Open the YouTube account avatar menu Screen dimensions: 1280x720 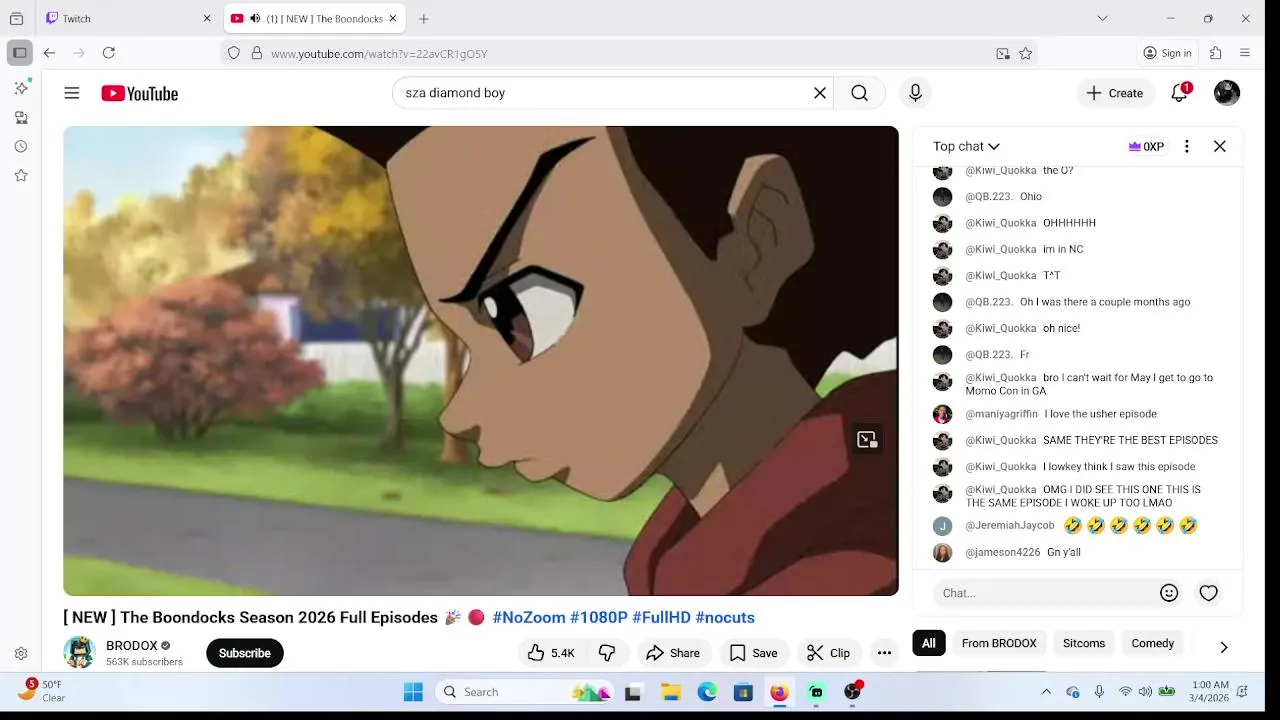(x=1227, y=93)
